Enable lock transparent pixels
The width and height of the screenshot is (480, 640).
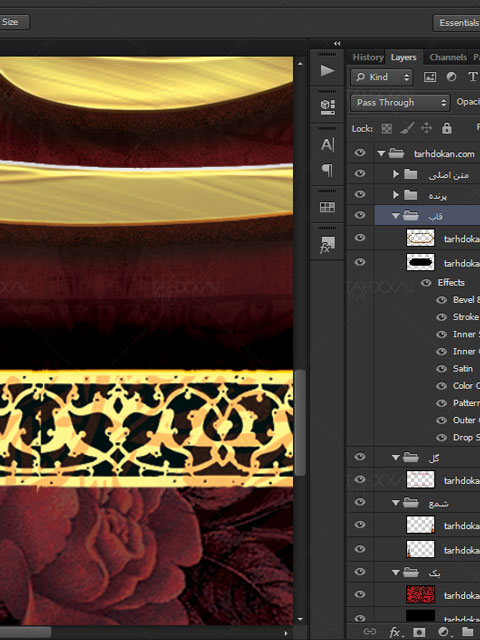pos(386,129)
